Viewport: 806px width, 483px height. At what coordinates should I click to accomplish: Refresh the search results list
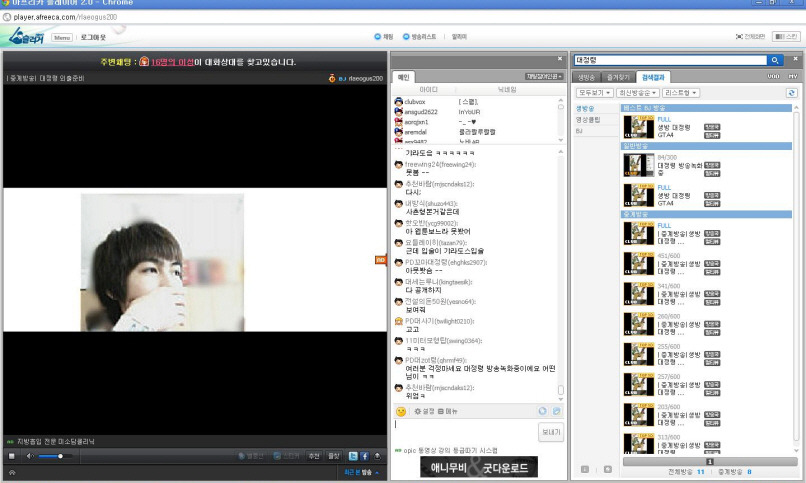click(x=792, y=93)
